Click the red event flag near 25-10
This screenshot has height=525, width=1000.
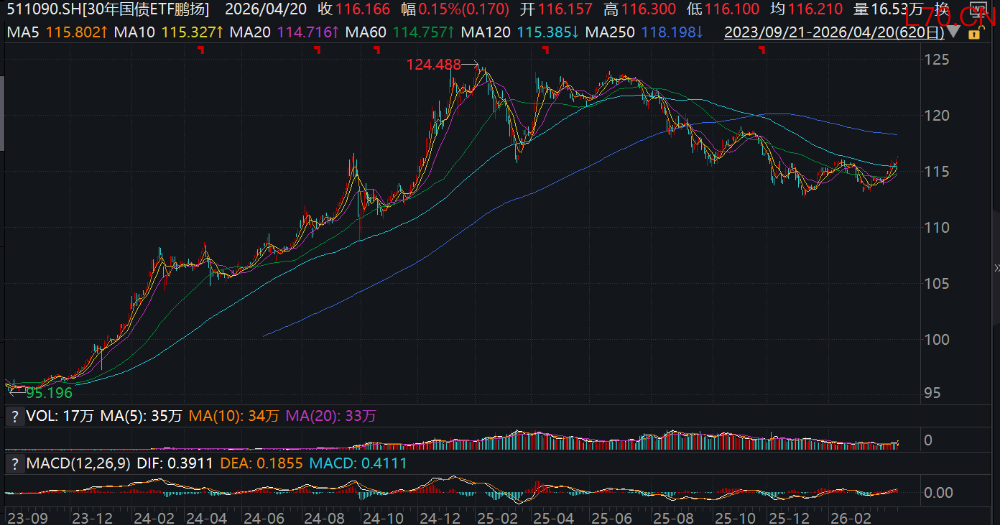click(761, 50)
